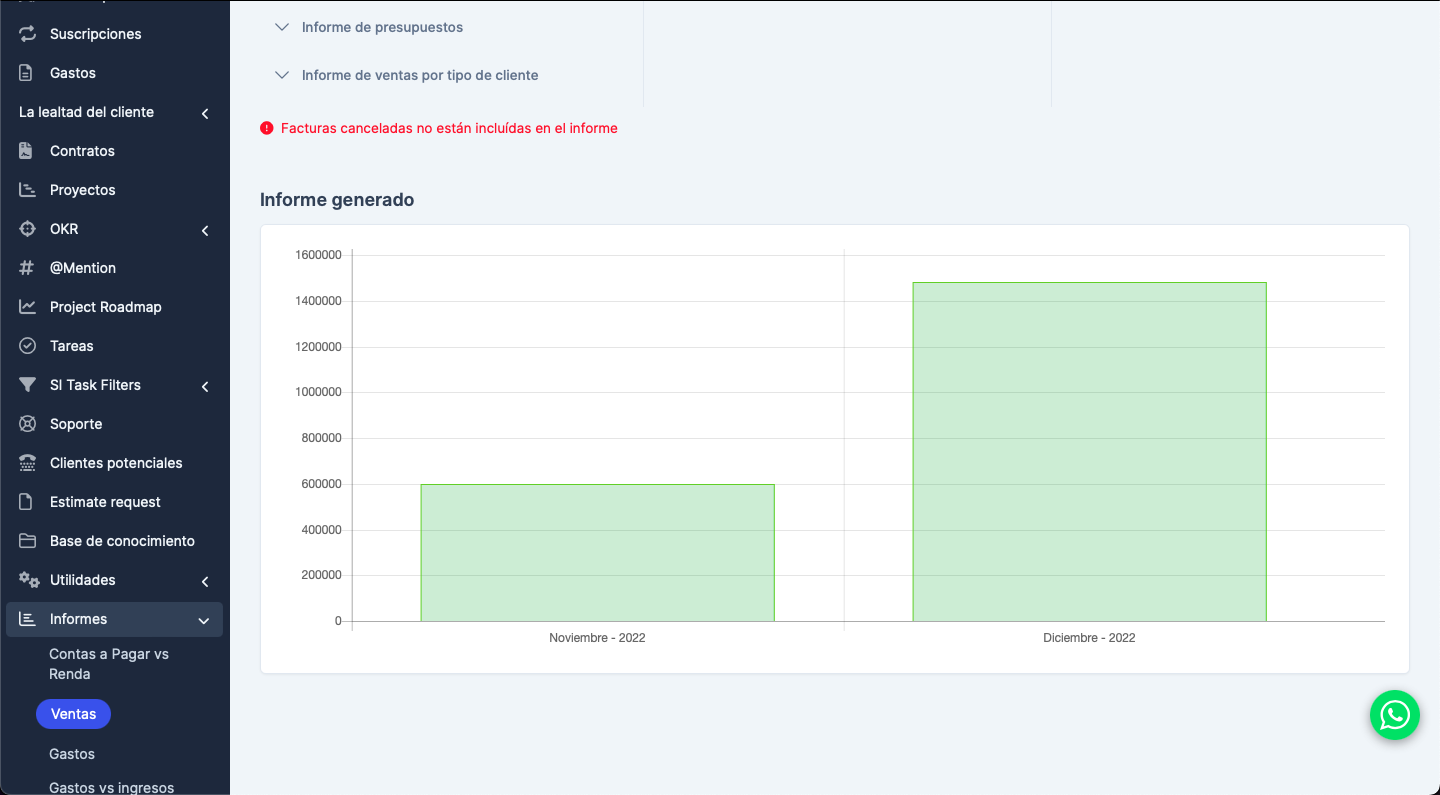Viewport: 1440px width, 795px height.
Task: Go to Project Roadmap page
Action: coord(105,307)
